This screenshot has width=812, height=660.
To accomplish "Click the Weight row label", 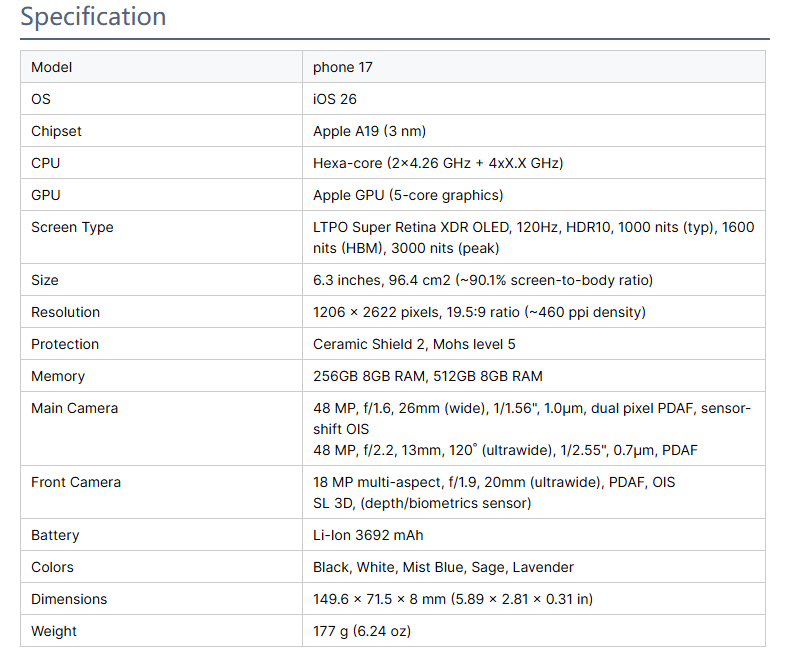I will 54,631.
